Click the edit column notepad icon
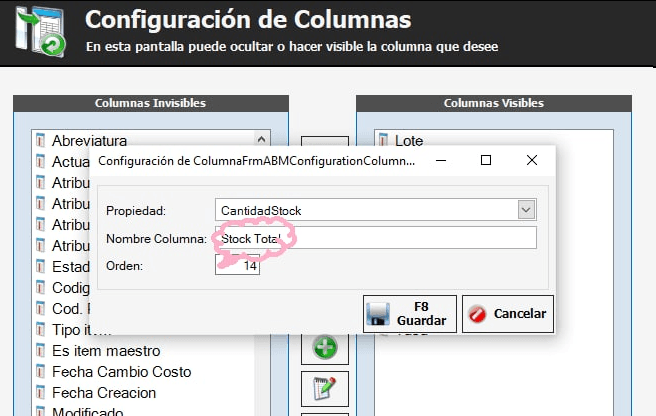Screen dimensions: 656x416 click(324, 388)
